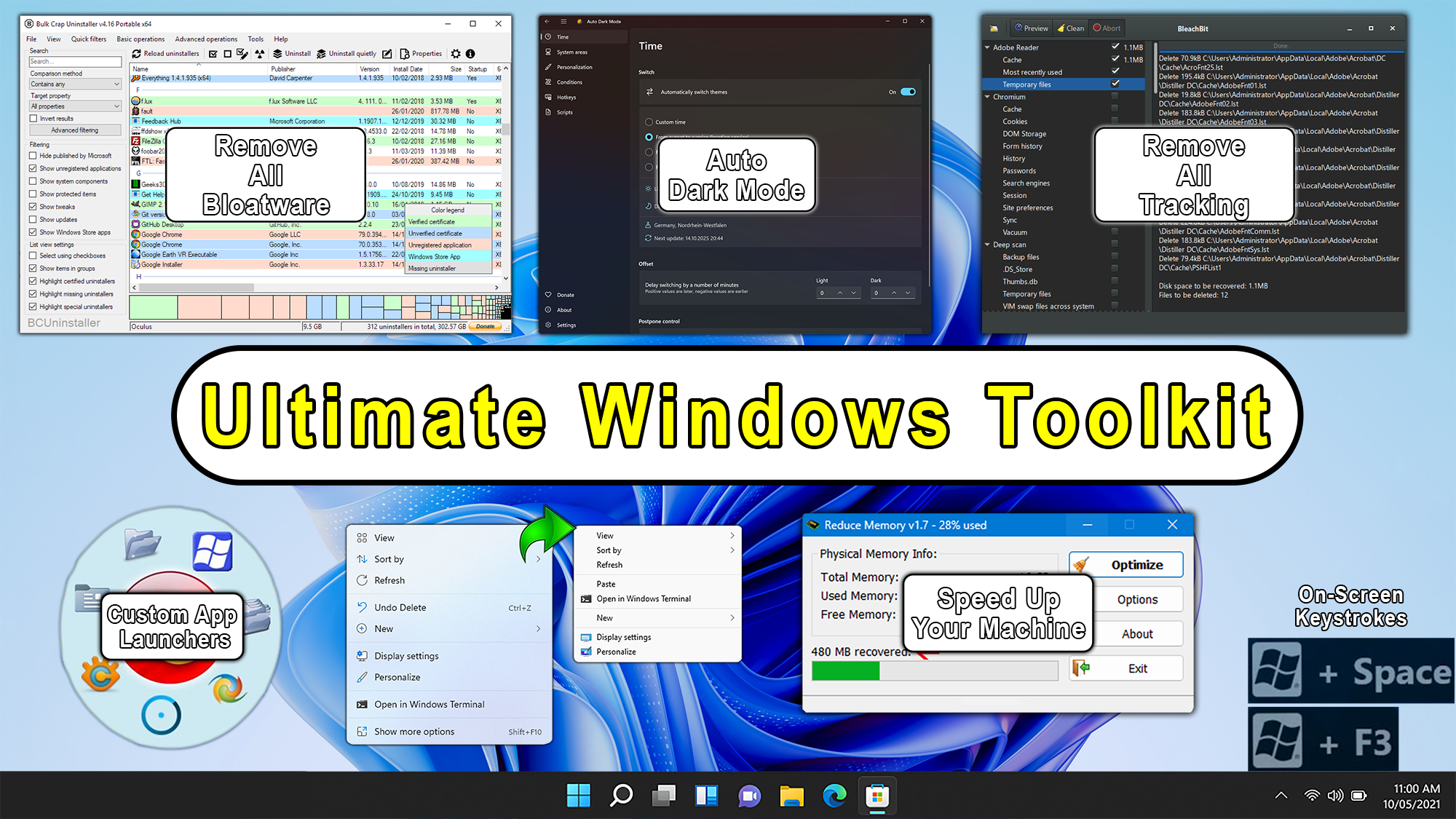The width and height of the screenshot is (1456, 819).
Task: Uncheck Show unregistered applications
Action: 33,168
